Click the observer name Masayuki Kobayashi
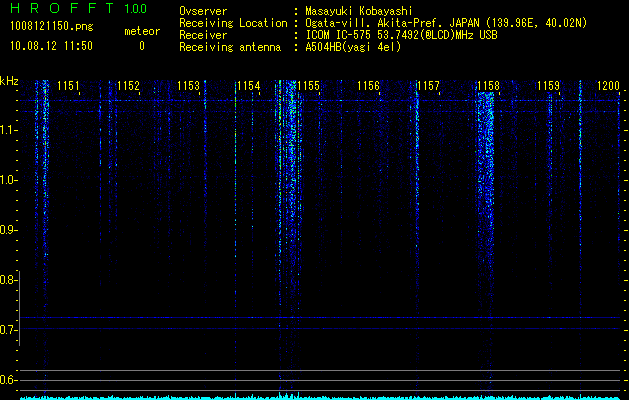Image resolution: width=629 pixels, height=400 pixels. point(359,11)
